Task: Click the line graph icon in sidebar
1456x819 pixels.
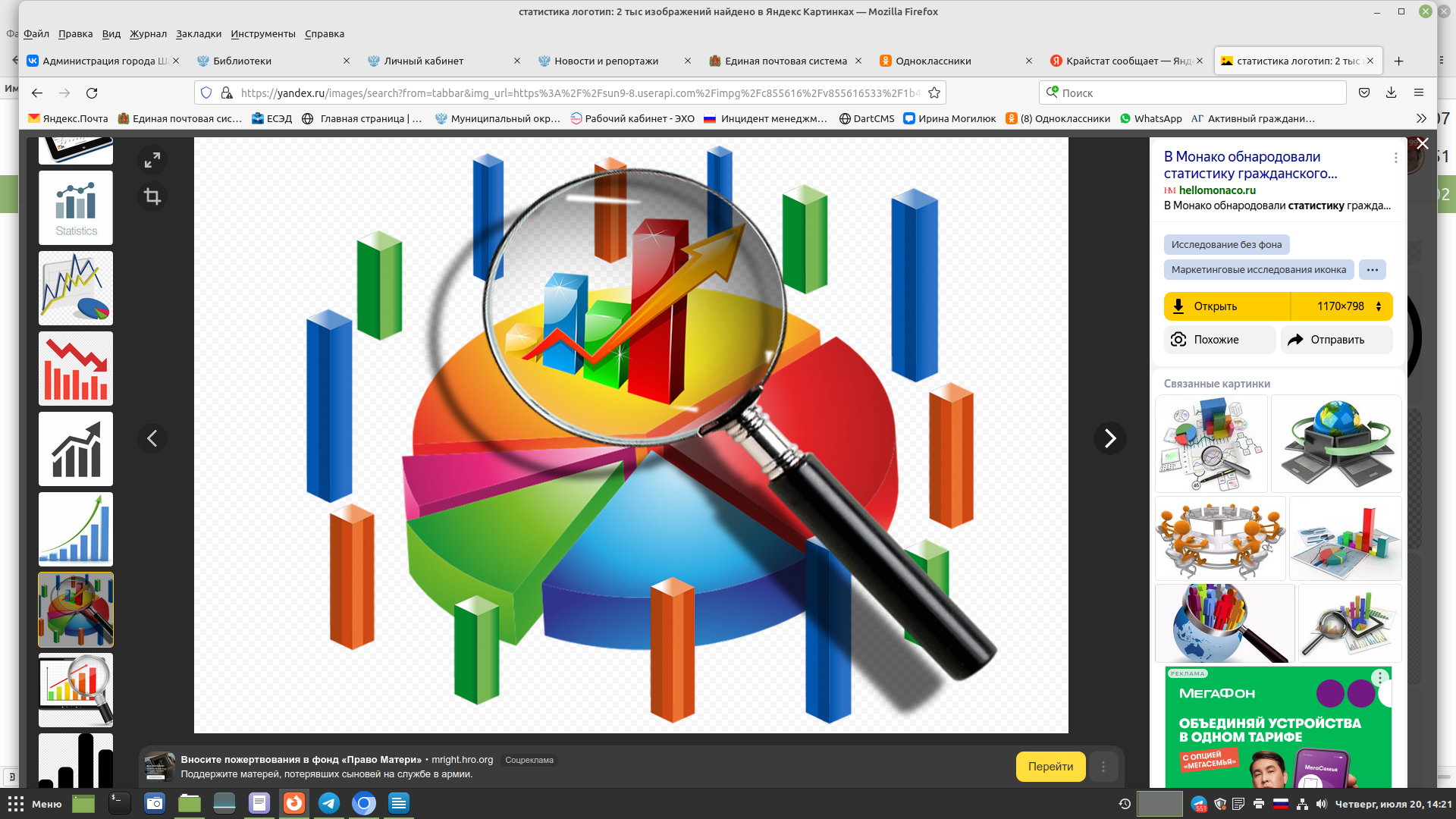Action: coord(75,288)
